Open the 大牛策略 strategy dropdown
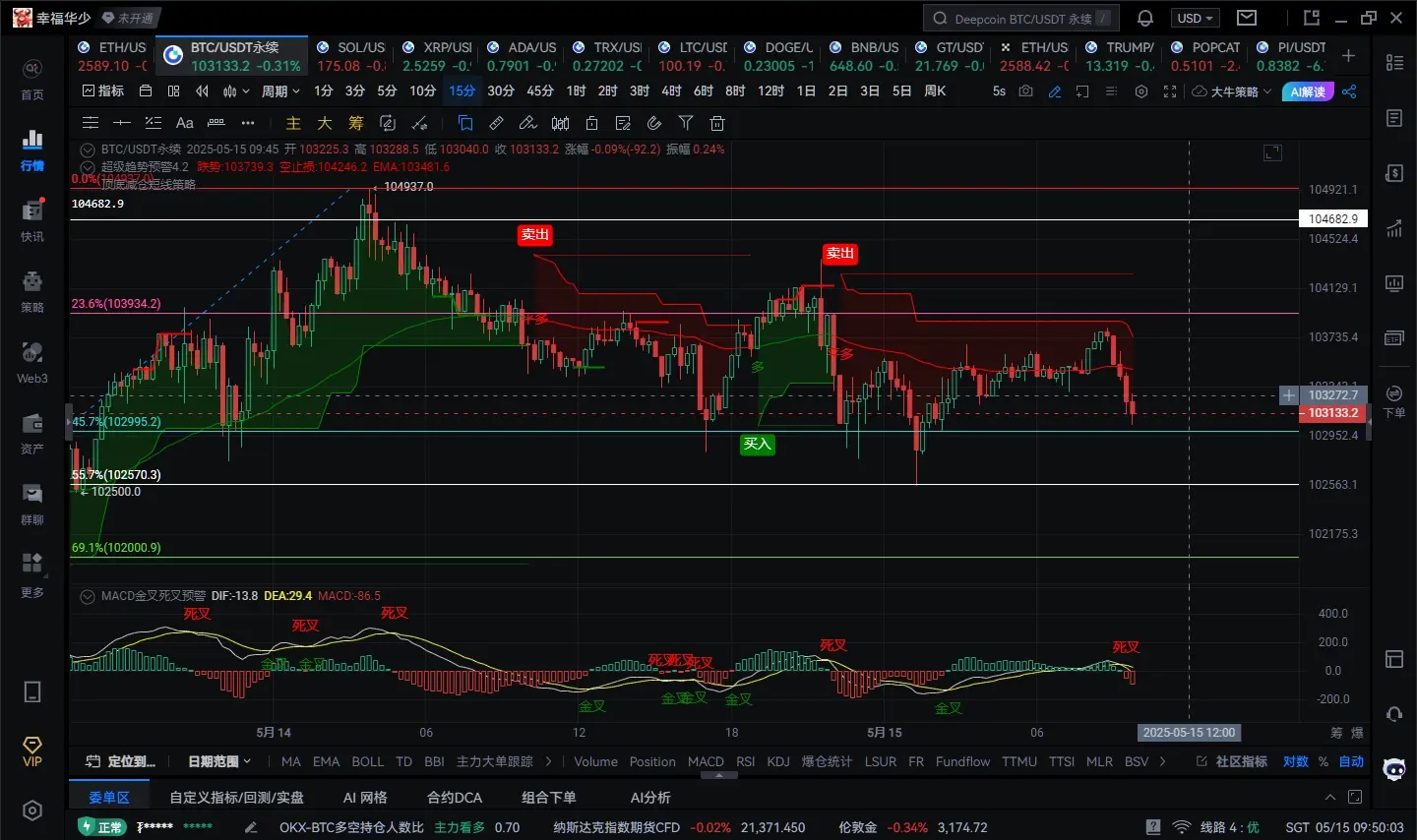This screenshot has height=840, width=1417. pos(1232,90)
